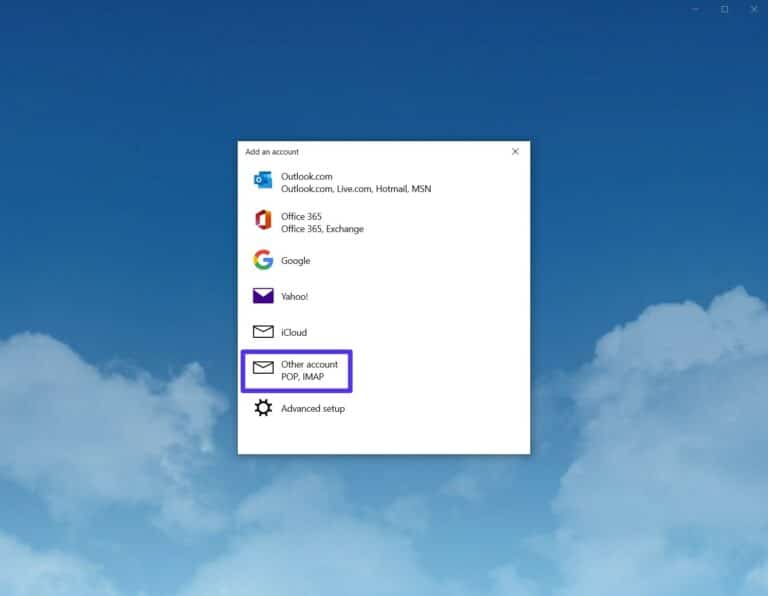Maximize the Mail app window
The width and height of the screenshot is (768, 596).
pyautogui.click(x=724, y=9)
